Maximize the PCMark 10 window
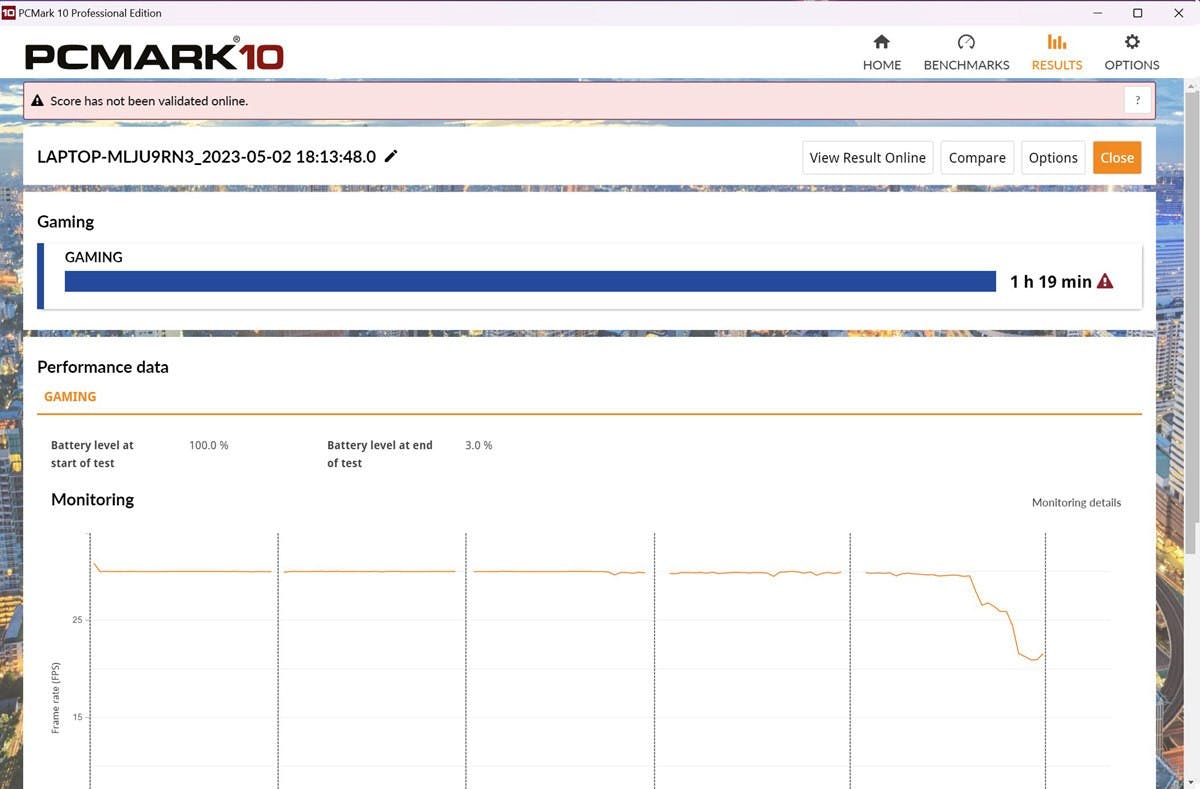1200x789 pixels. point(1137,13)
